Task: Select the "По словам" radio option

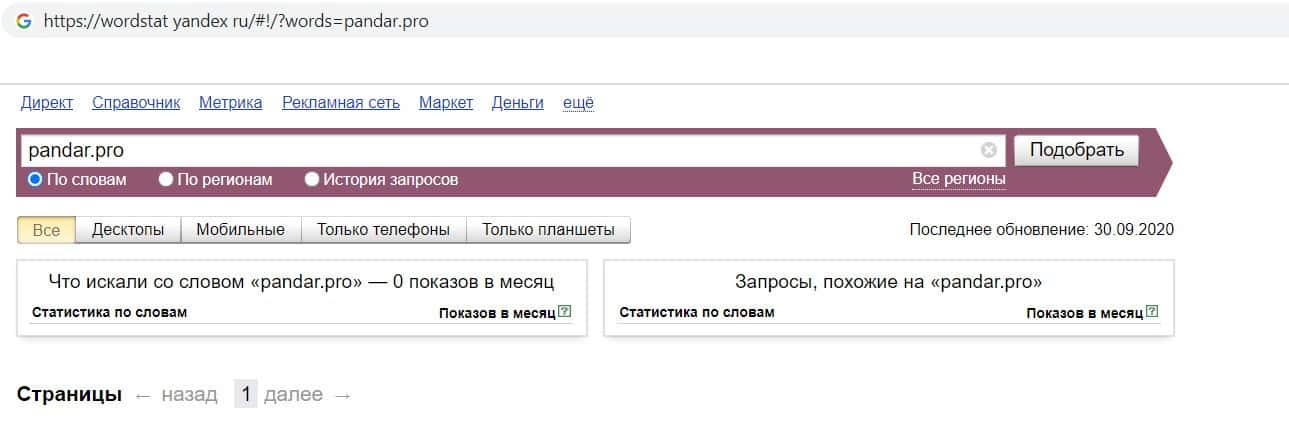Action: 35,180
